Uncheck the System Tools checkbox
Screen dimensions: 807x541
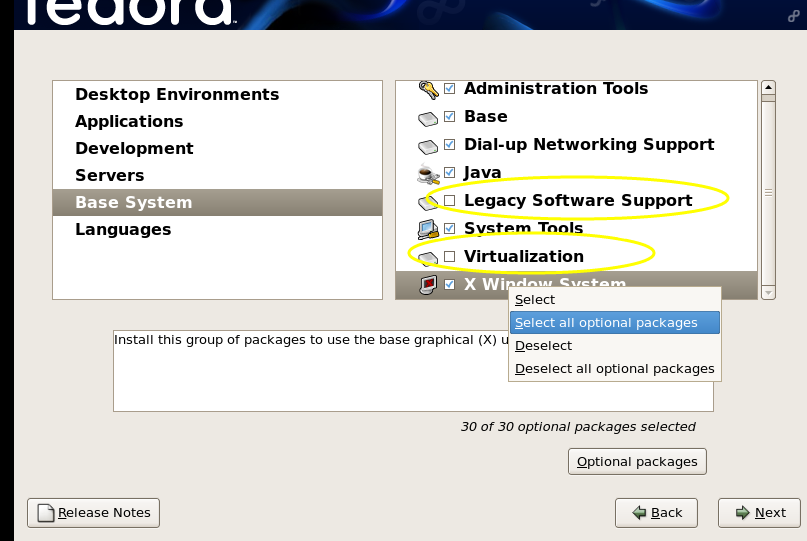(449, 228)
